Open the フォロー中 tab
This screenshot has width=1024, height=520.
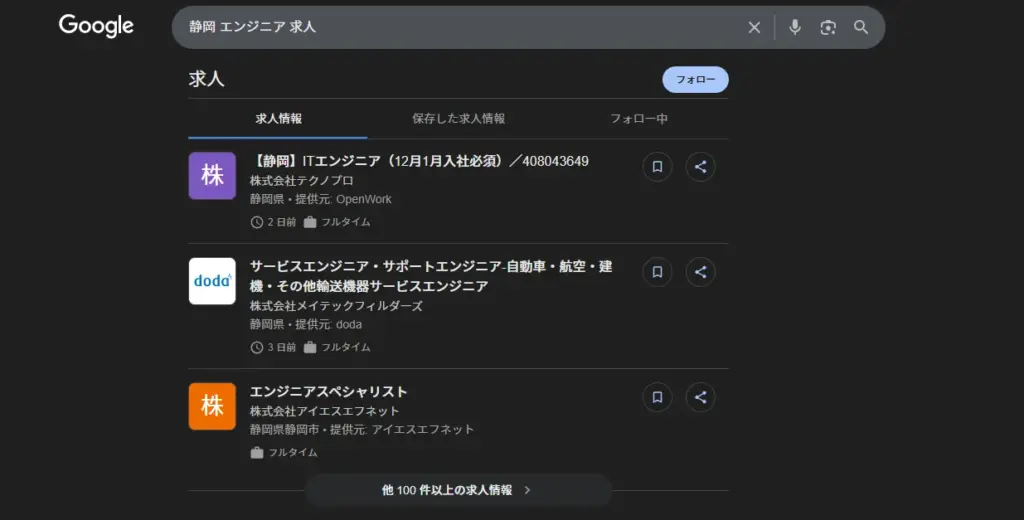pos(639,118)
